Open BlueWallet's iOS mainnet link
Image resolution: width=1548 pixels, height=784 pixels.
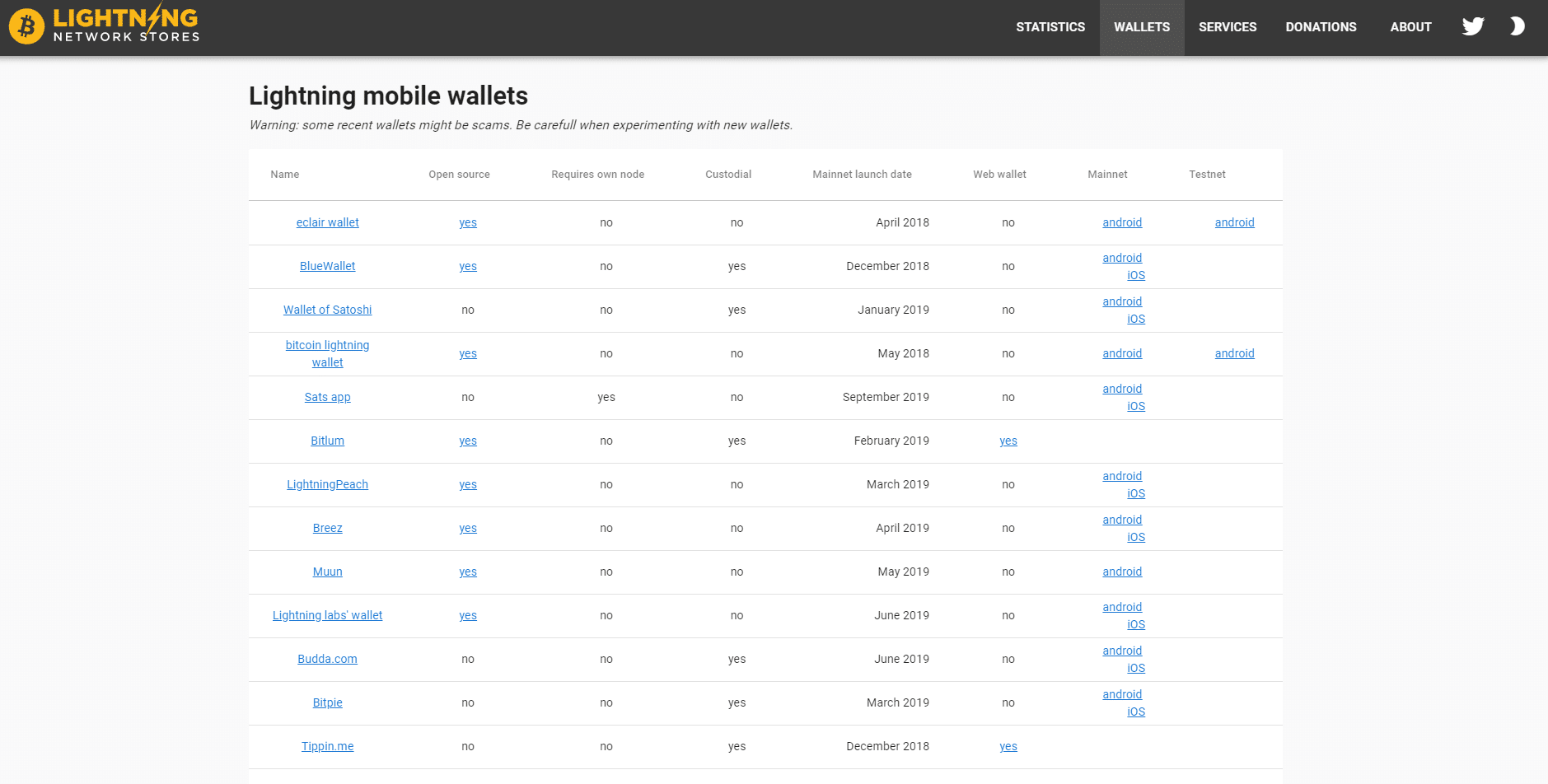pos(1135,275)
